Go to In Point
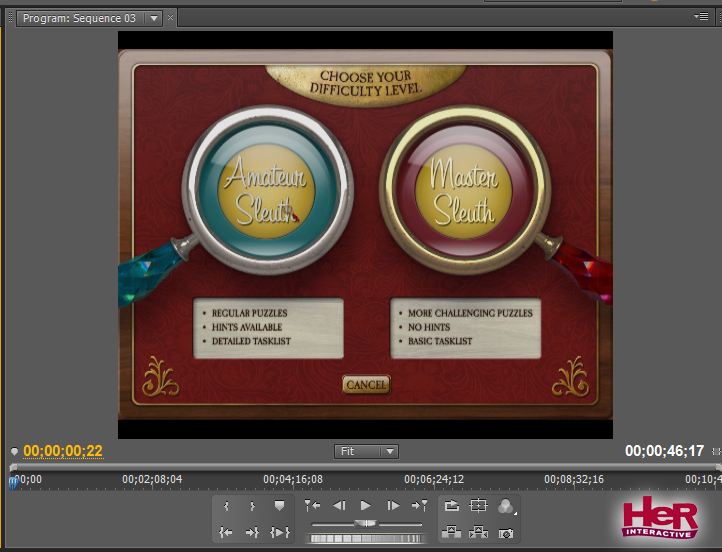 [x=226, y=533]
